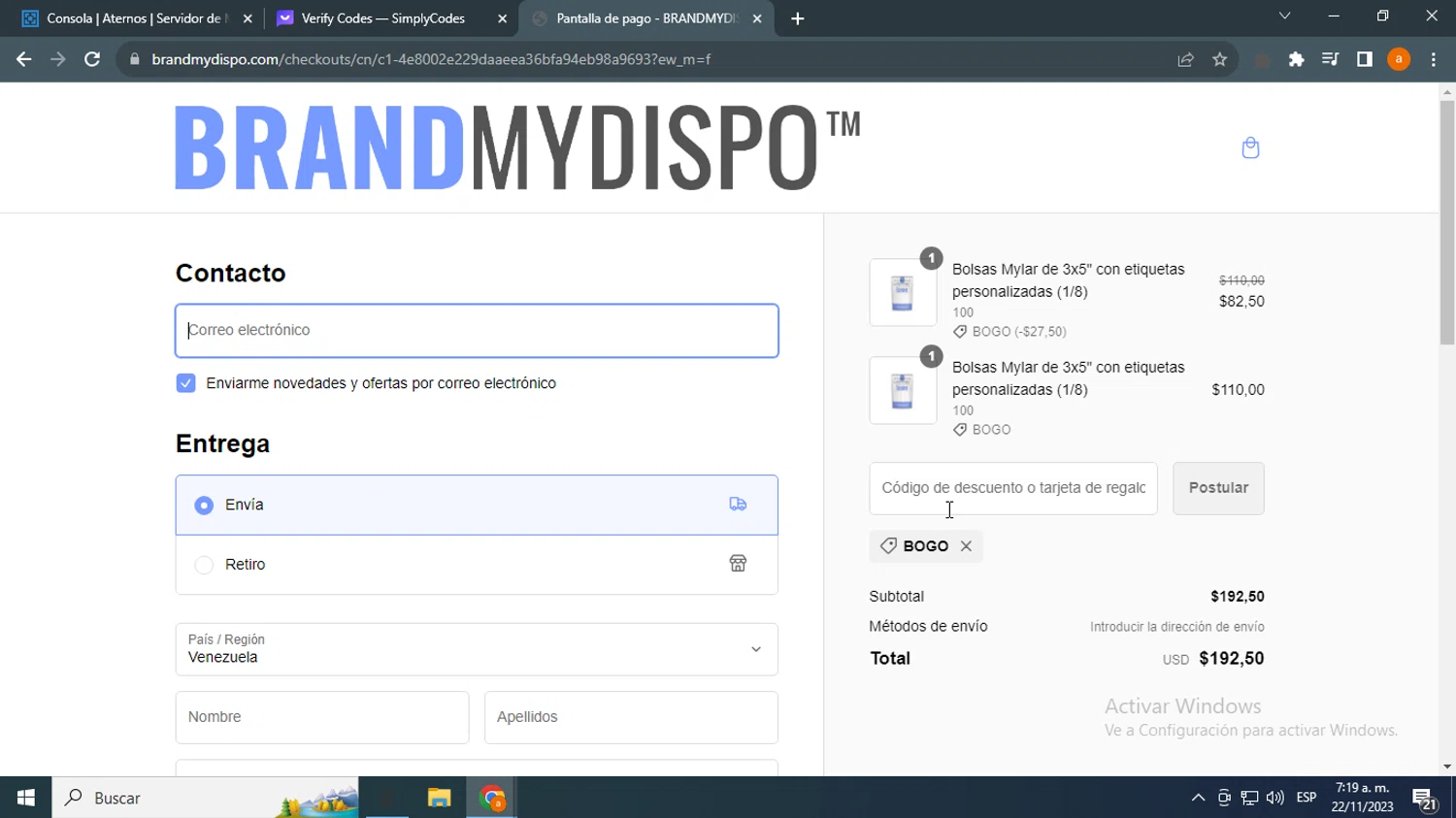Click the "BOGO (-$27,50)" discount text
The height and width of the screenshot is (818, 1456).
pyautogui.click(x=1019, y=332)
